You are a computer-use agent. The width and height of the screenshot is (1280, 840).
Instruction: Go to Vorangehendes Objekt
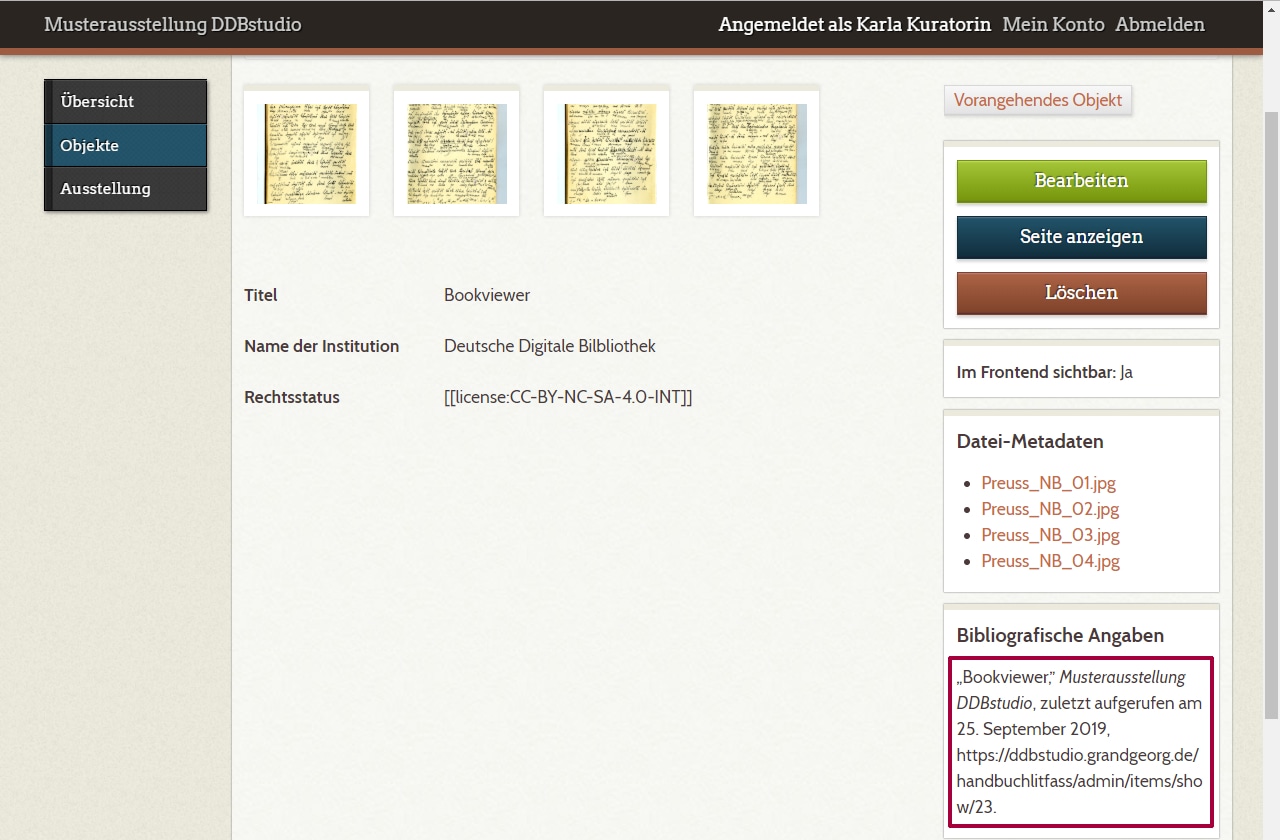click(1038, 100)
